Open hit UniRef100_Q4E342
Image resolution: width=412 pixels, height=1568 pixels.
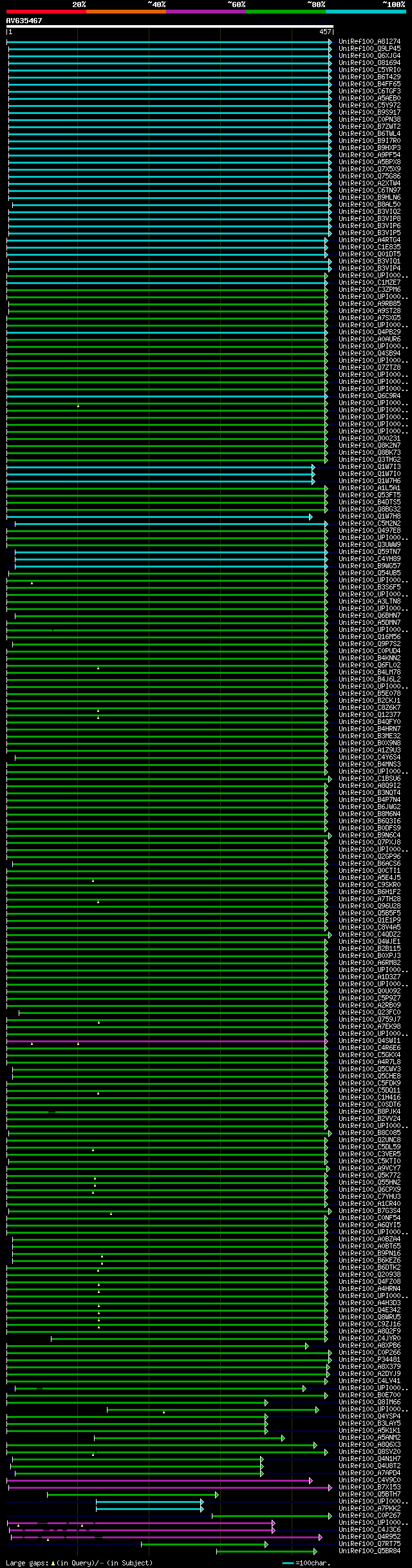(370, 1310)
